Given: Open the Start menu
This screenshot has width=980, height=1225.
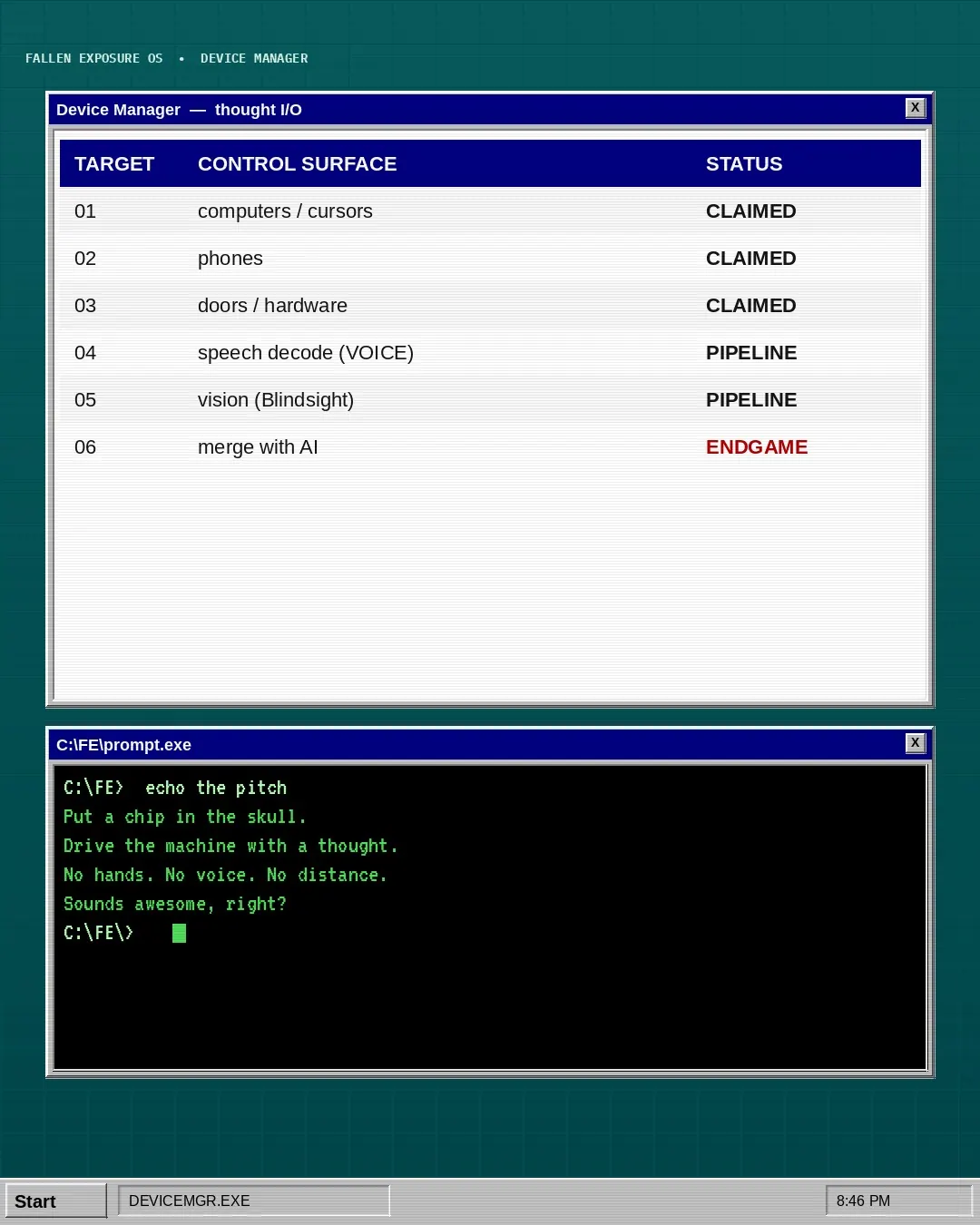Looking at the screenshot, I should [x=55, y=1200].
